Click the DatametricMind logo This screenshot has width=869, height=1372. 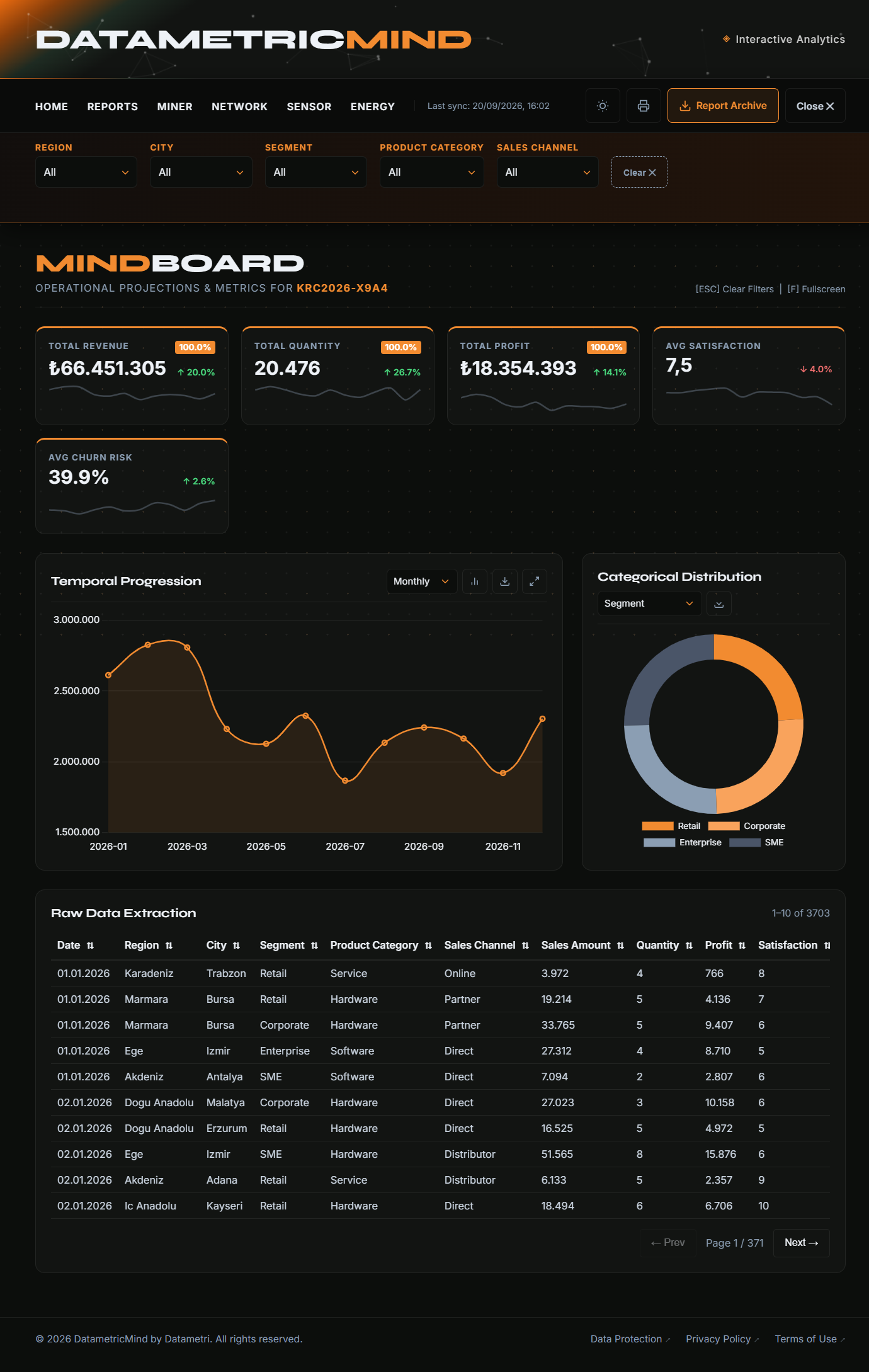tap(254, 40)
